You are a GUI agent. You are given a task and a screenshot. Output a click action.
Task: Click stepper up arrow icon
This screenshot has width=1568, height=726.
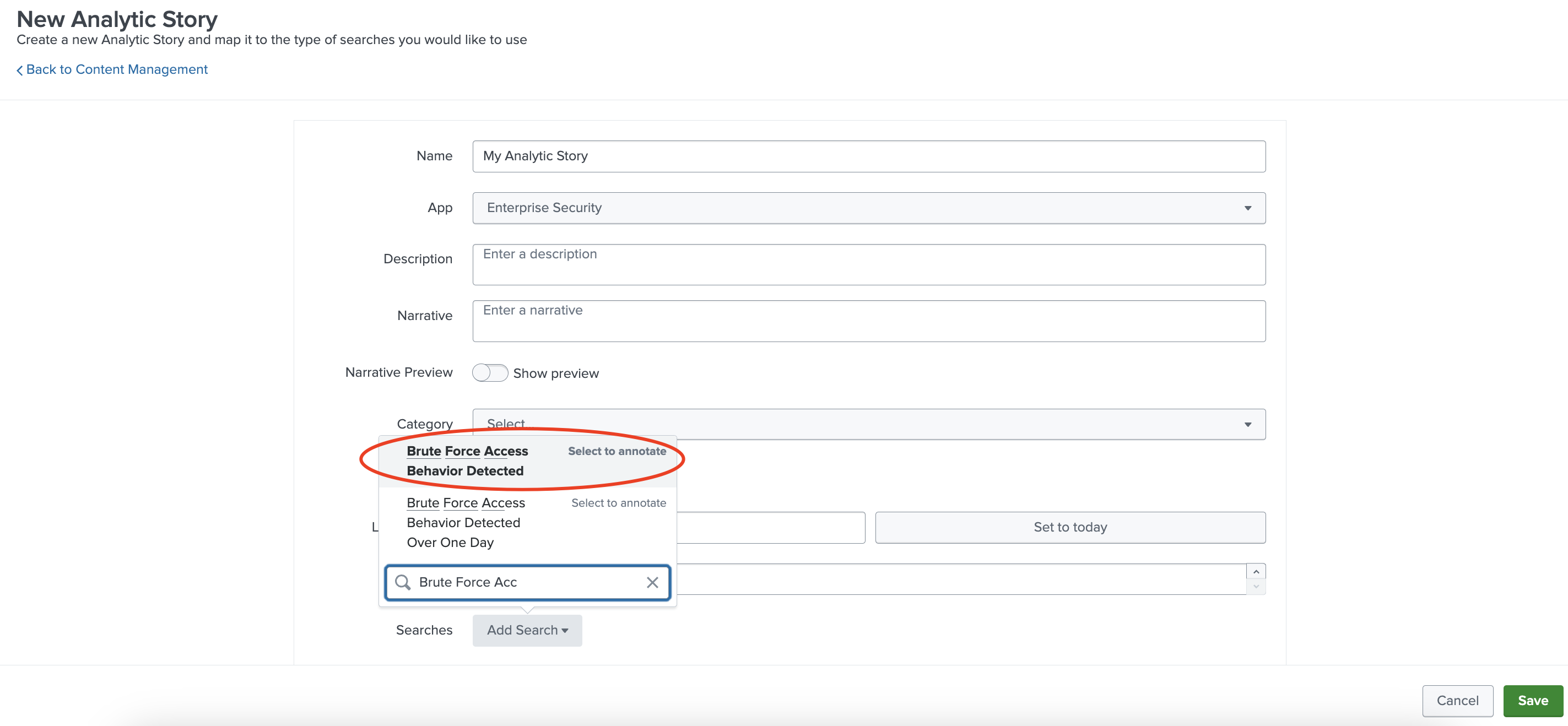pos(1255,571)
